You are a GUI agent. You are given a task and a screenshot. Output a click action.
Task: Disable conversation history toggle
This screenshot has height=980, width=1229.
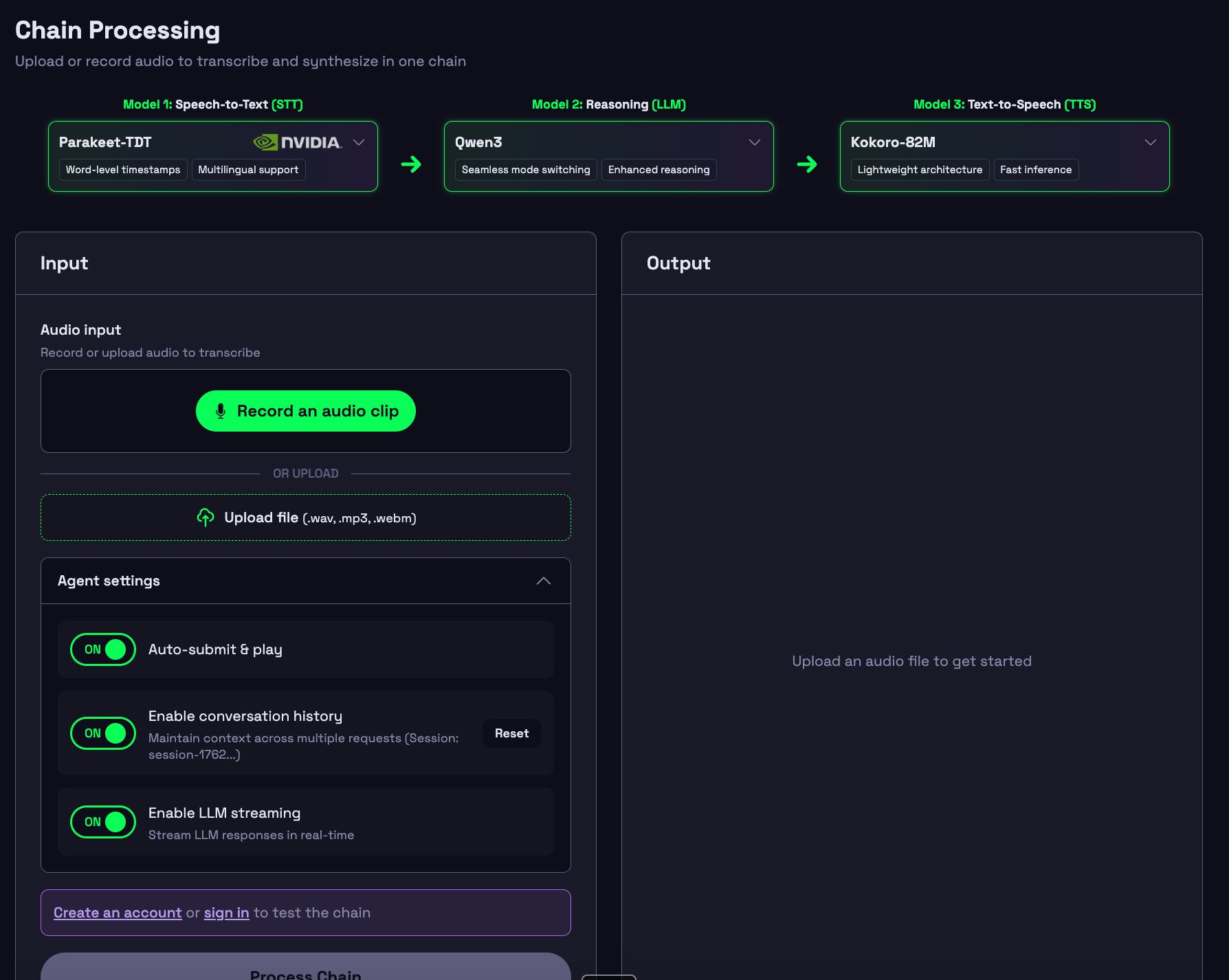coord(103,733)
